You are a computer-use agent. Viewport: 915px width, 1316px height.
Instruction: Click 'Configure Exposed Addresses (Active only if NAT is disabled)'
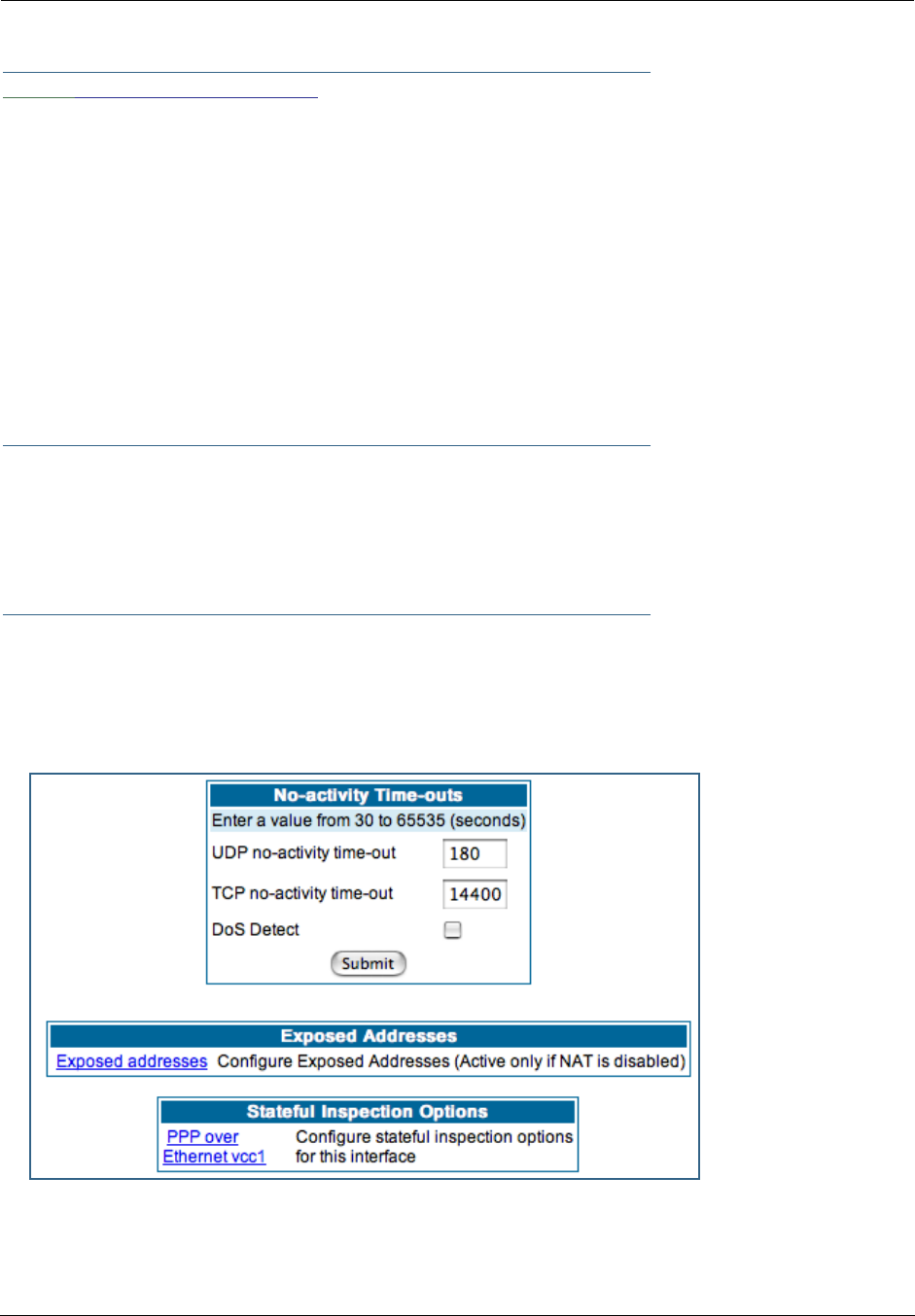[x=451, y=1061]
